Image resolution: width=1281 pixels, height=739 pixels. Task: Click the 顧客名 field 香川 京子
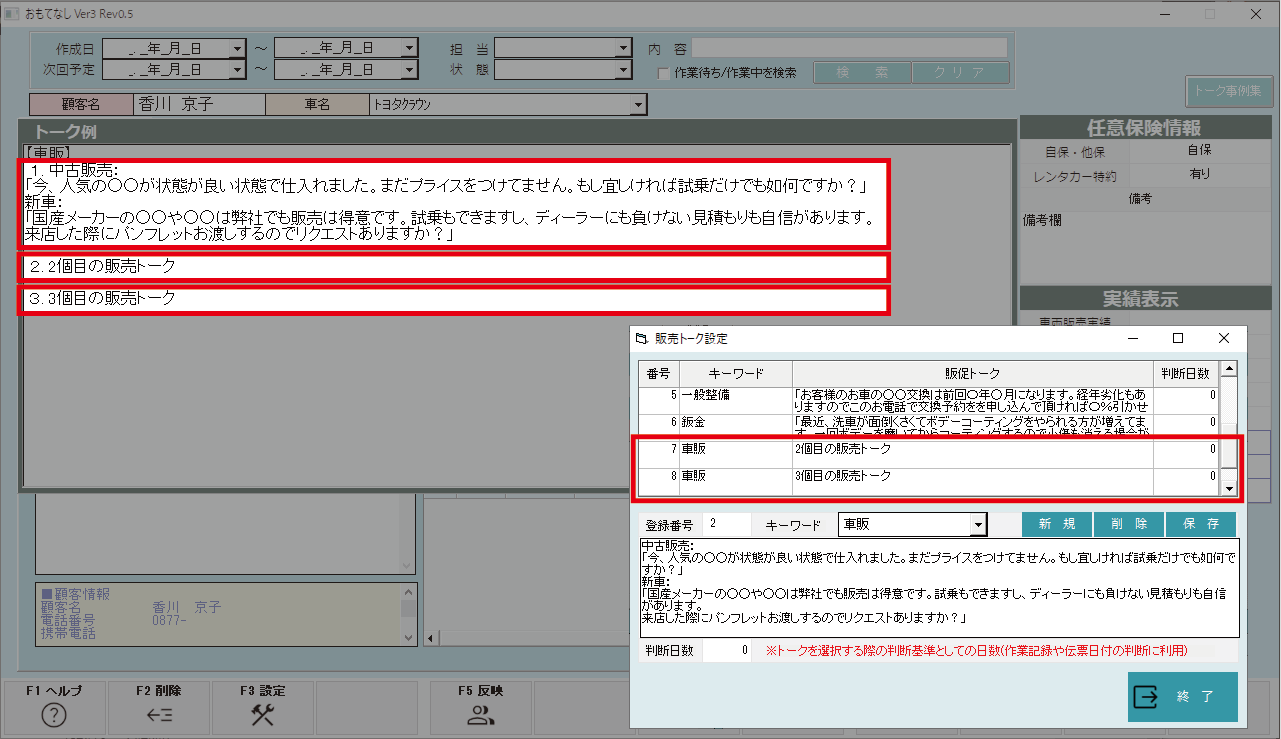[x=199, y=104]
